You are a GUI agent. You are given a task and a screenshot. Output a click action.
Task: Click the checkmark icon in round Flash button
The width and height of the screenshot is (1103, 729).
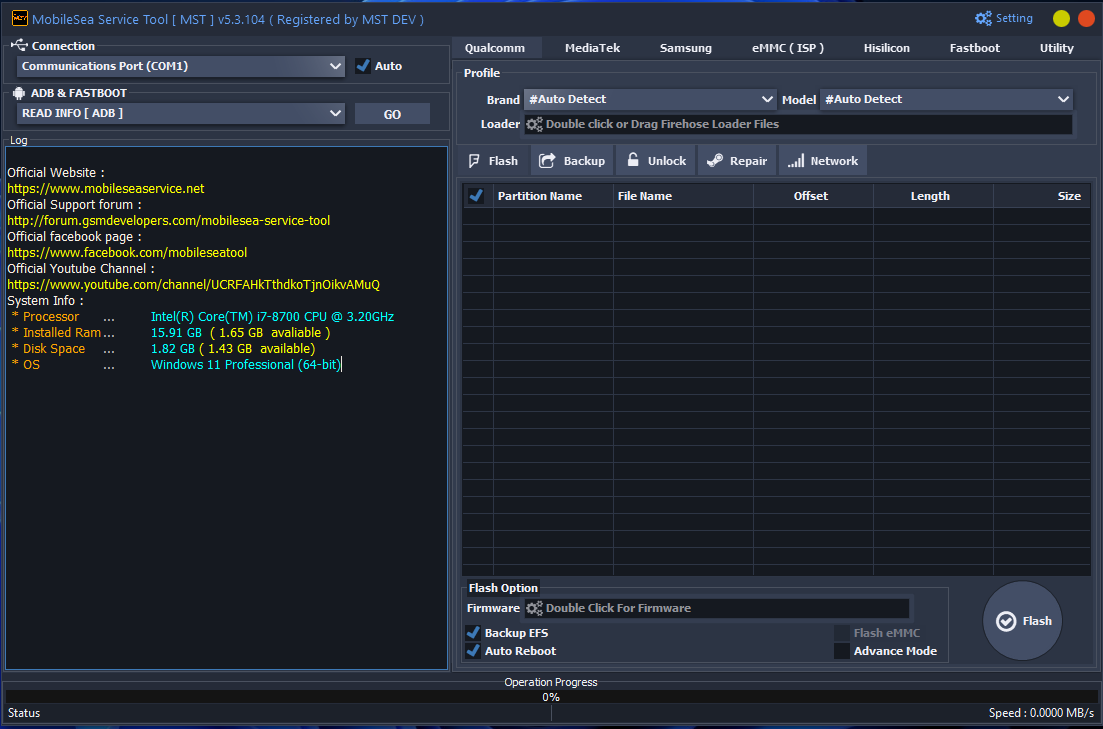[1006, 621]
